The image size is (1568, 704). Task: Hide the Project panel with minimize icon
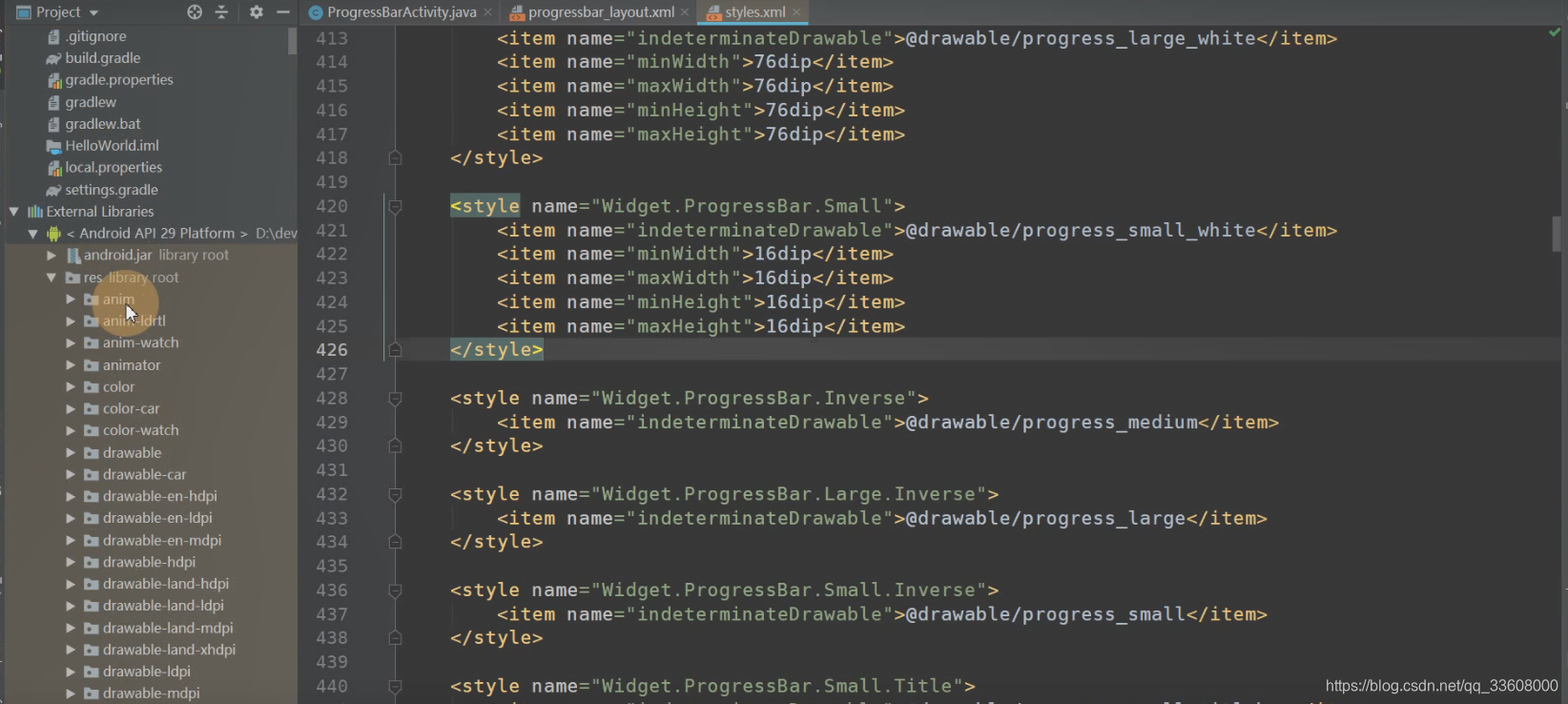pyautogui.click(x=282, y=12)
